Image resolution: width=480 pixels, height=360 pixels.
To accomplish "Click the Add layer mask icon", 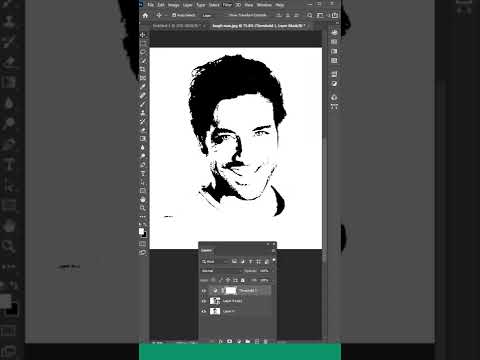I will click(x=229, y=341).
